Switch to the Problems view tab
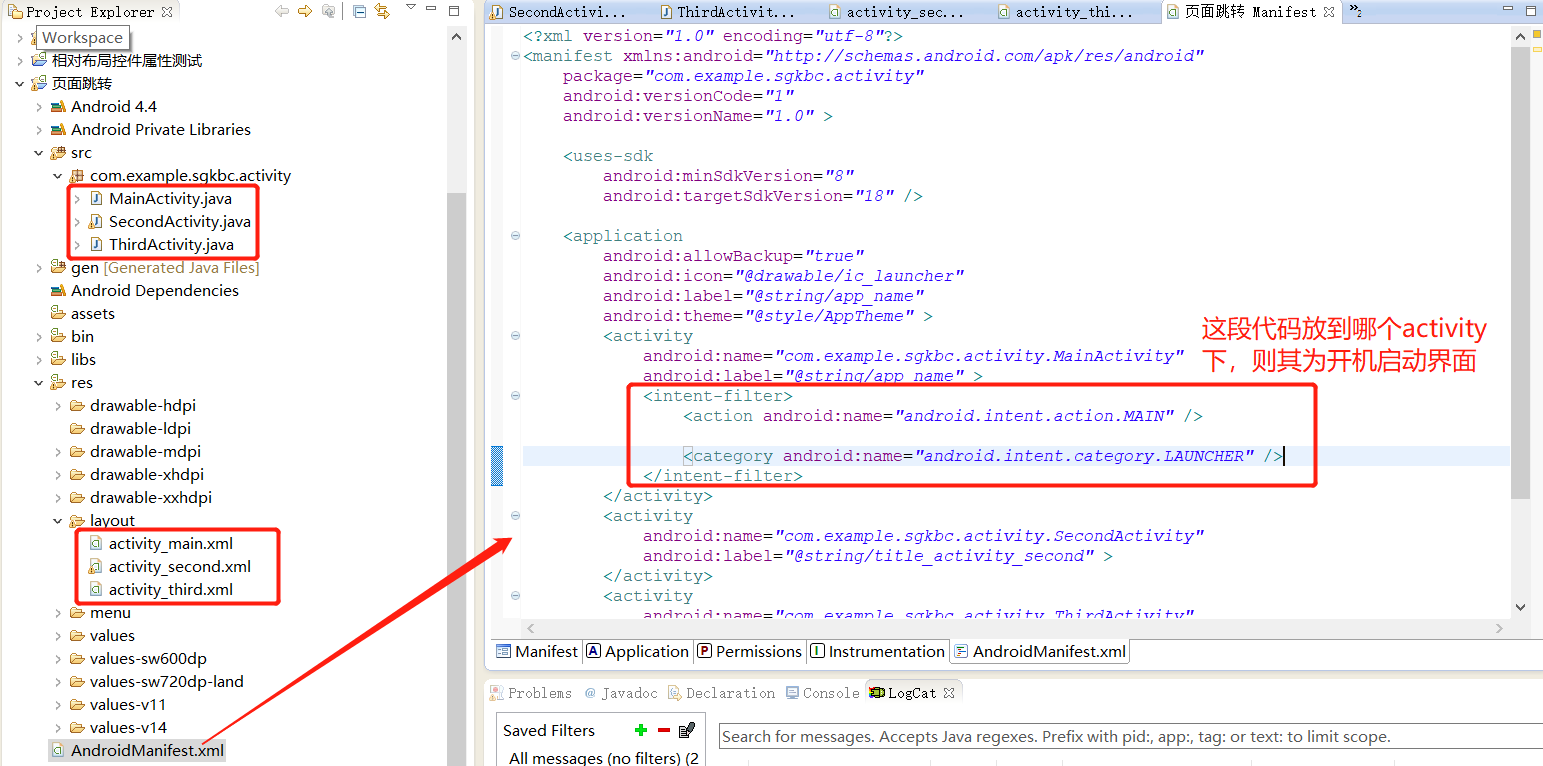Screen dimensions: 1543x766 pyautogui.click(x=530, y=692)
